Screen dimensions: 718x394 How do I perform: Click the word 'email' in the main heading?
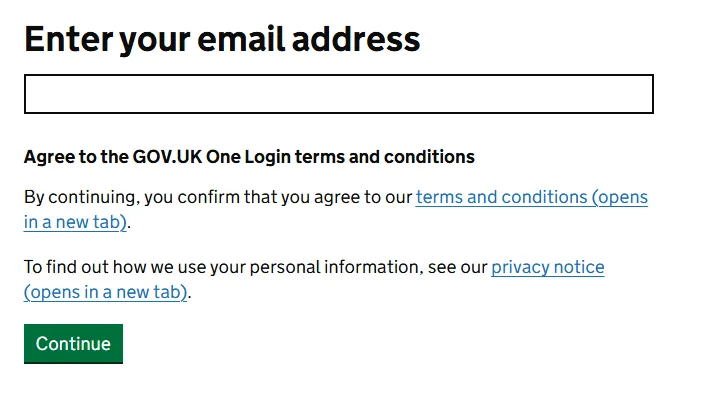pos(241,39)
